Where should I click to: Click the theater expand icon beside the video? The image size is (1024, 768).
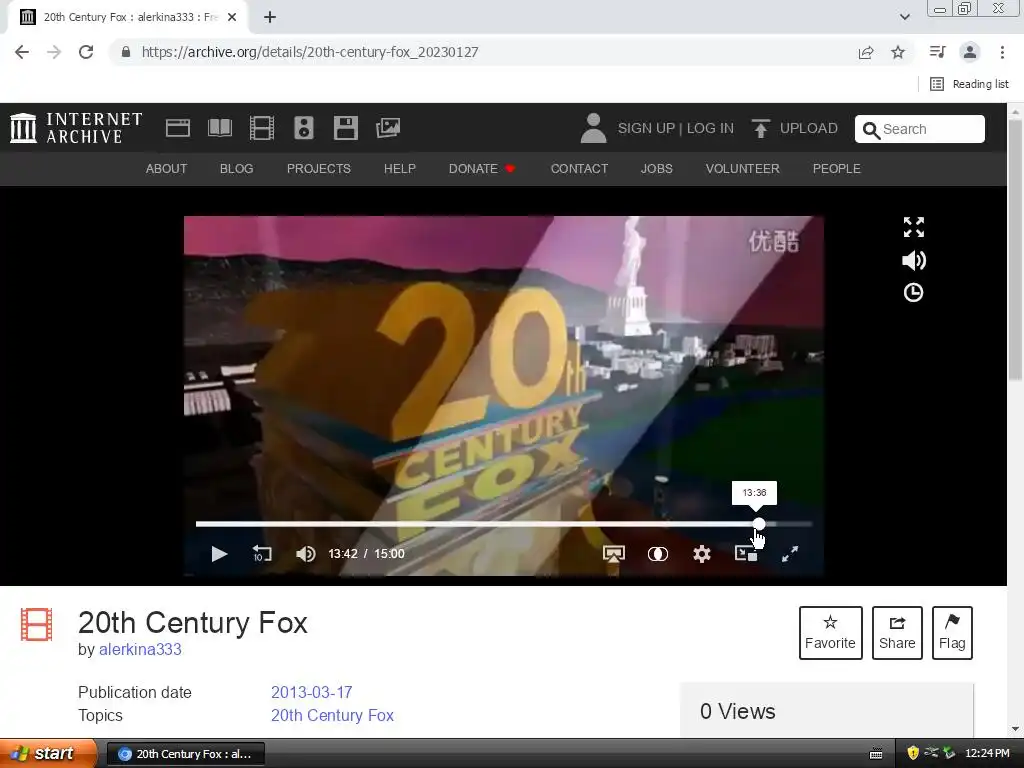(914, 227)
